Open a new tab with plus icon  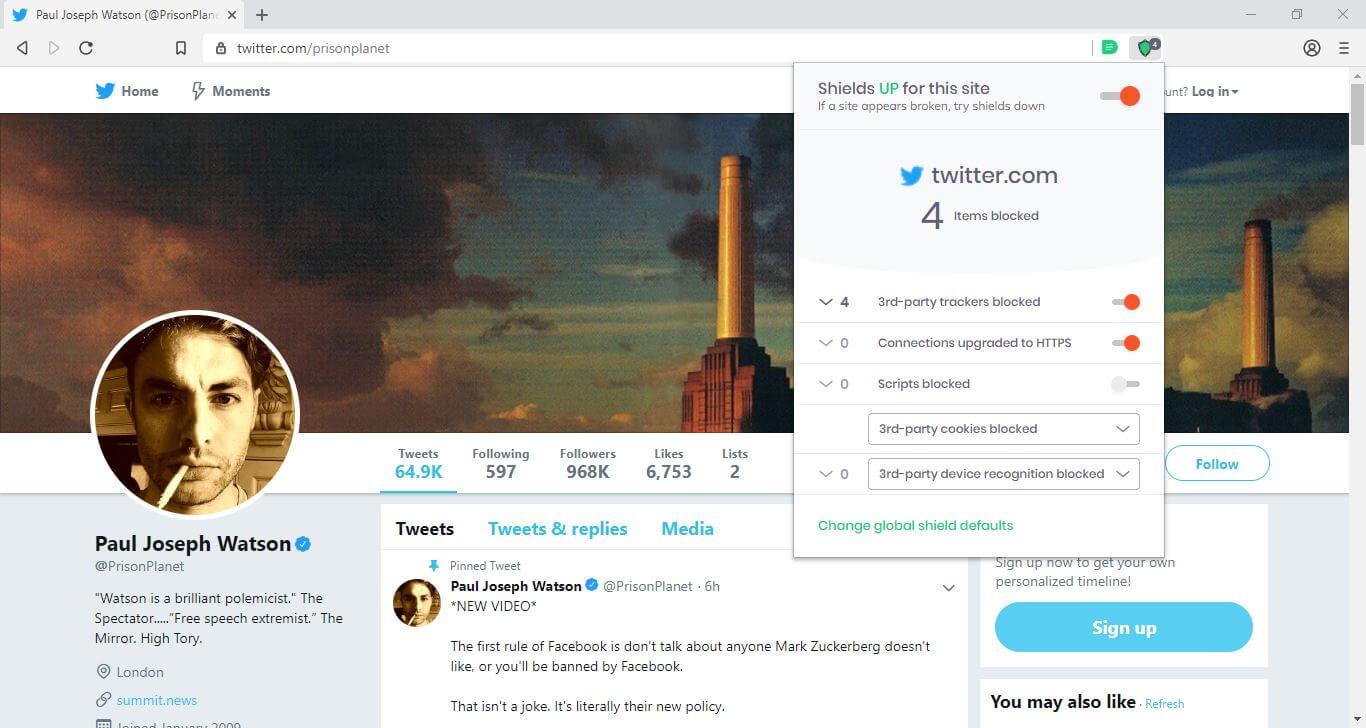click(262, 15)
